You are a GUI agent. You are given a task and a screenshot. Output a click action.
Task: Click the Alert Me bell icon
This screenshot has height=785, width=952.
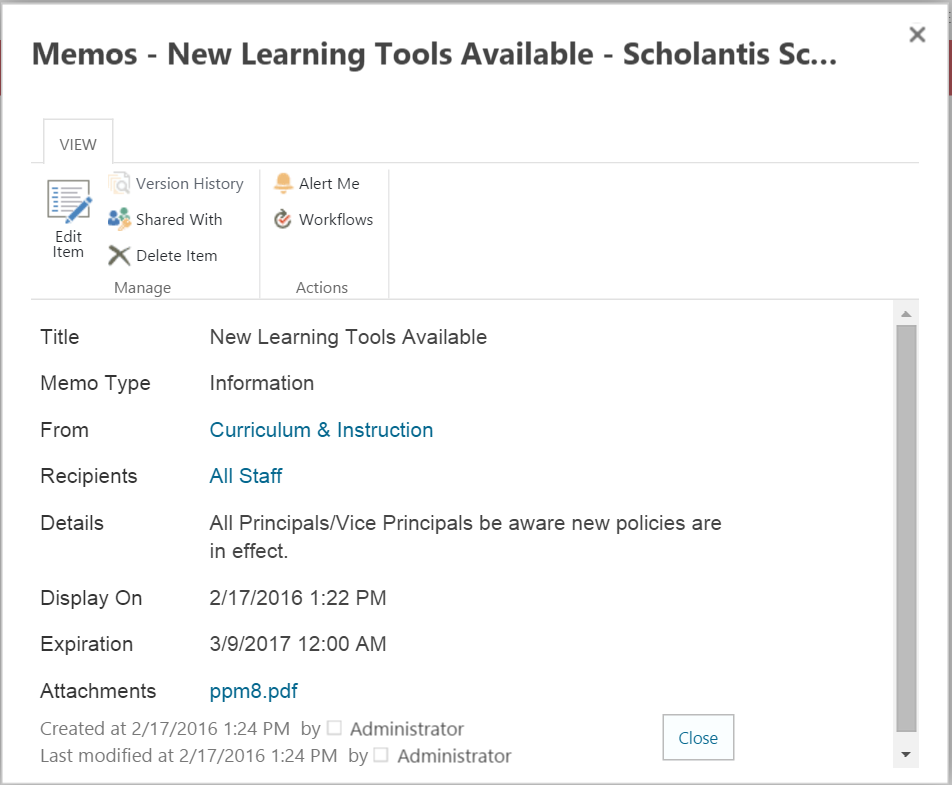[x=283, y=183]
